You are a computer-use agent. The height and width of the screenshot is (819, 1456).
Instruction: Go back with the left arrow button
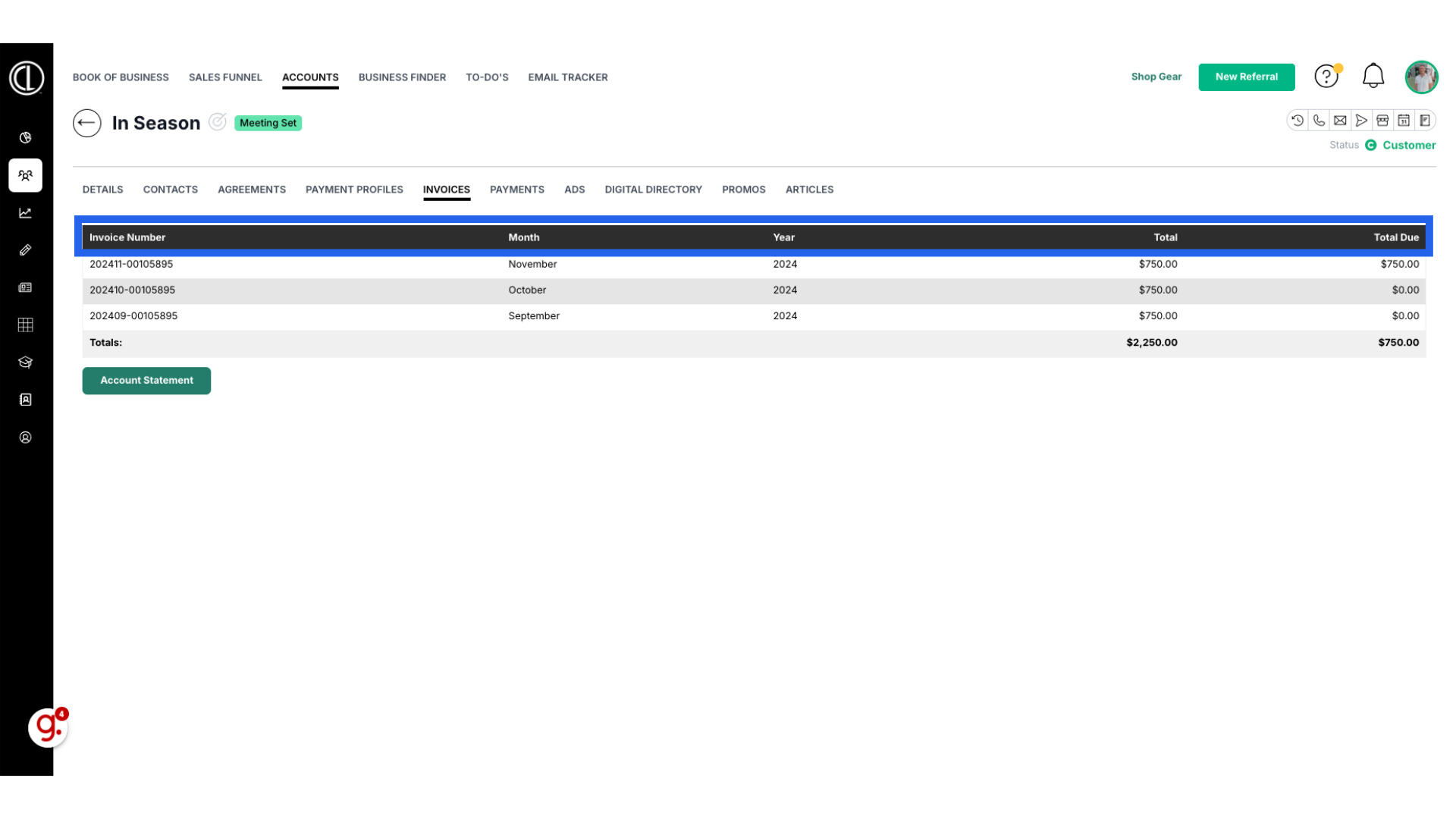click(87, 123)
